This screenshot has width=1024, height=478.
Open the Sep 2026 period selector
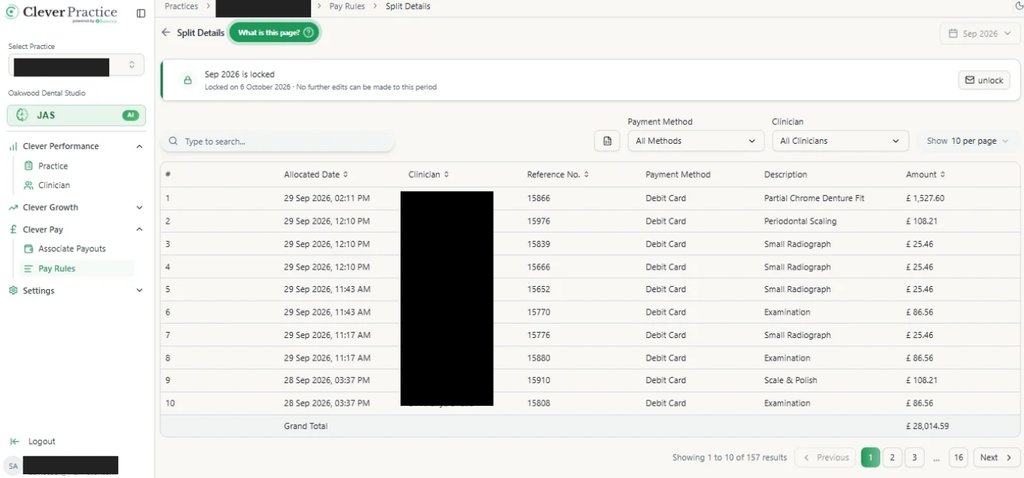[x=980, y=33]
